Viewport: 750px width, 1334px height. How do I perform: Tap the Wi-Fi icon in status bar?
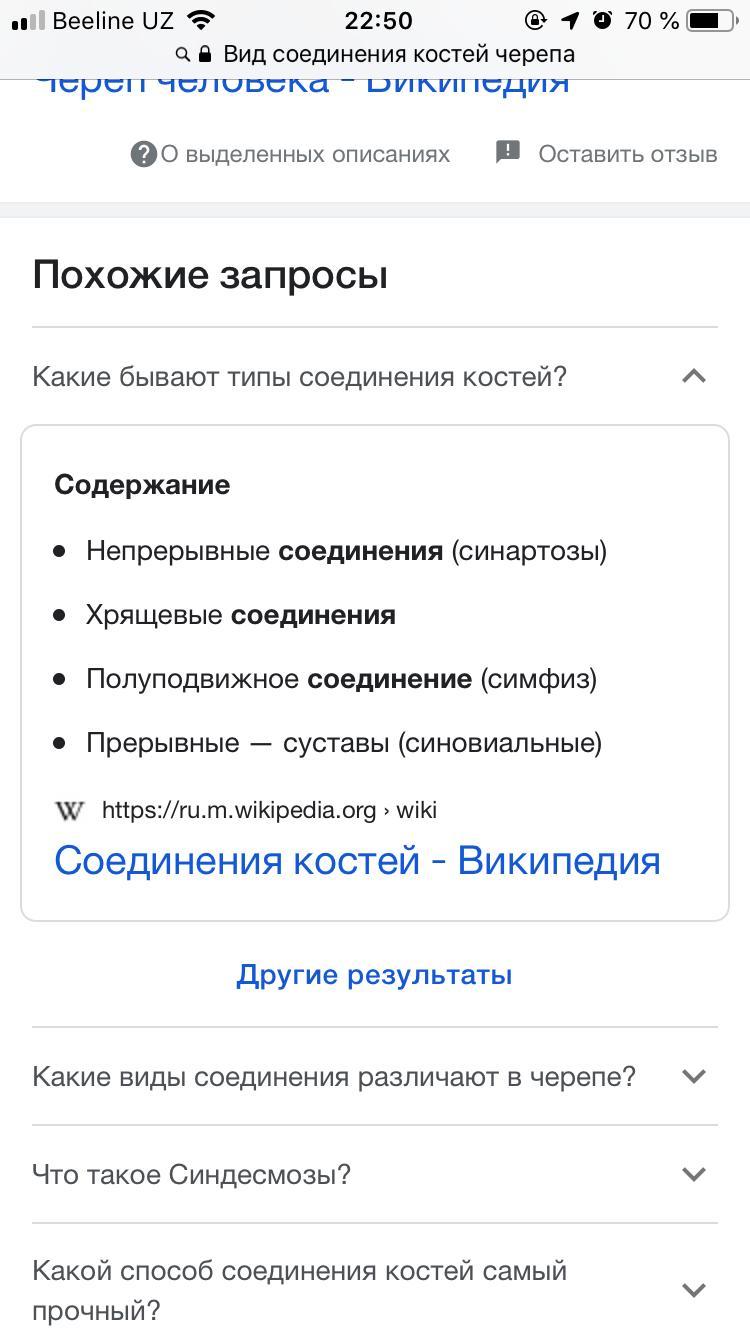point(202,20)
